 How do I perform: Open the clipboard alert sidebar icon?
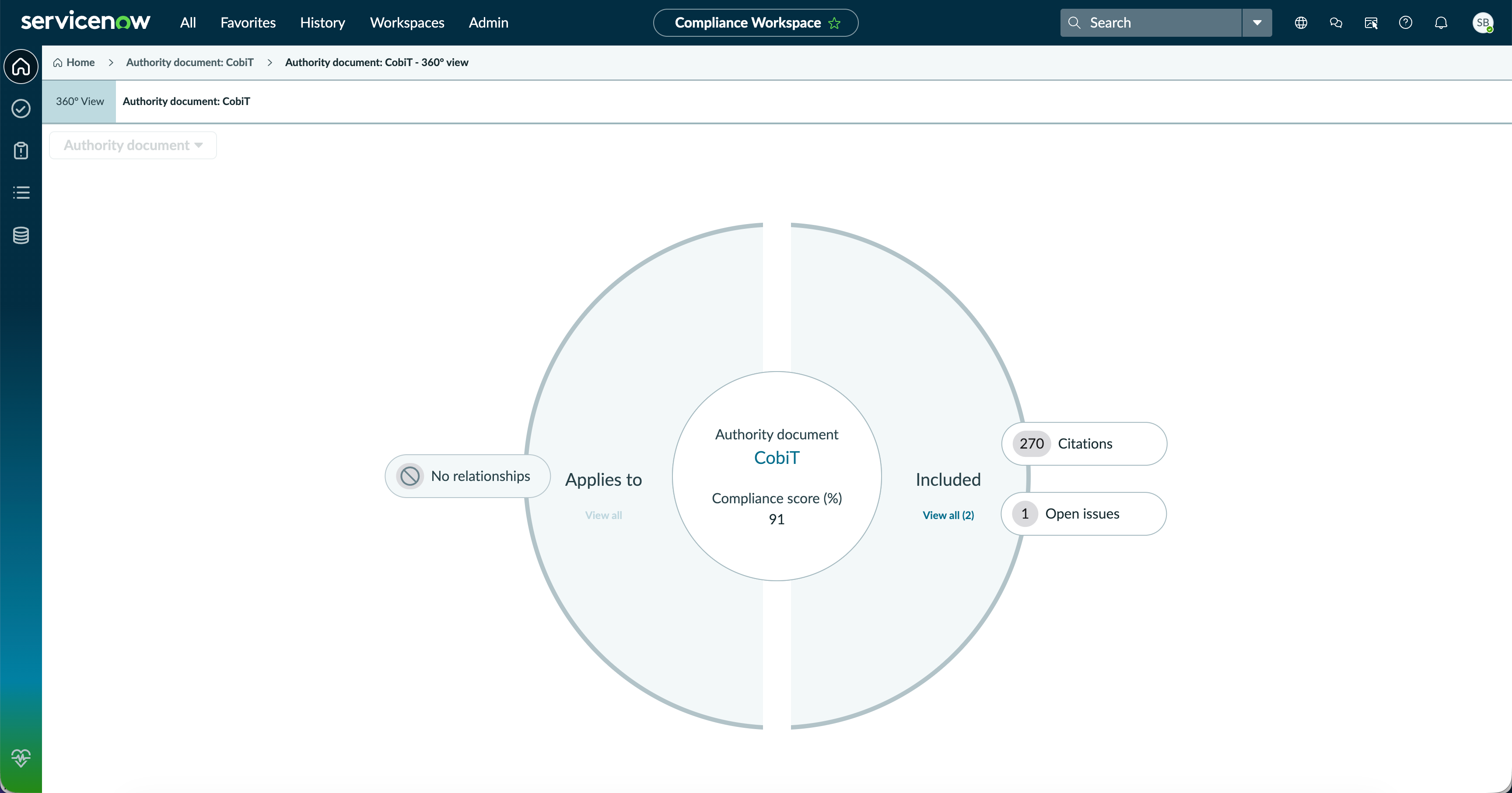pos(21,150)
